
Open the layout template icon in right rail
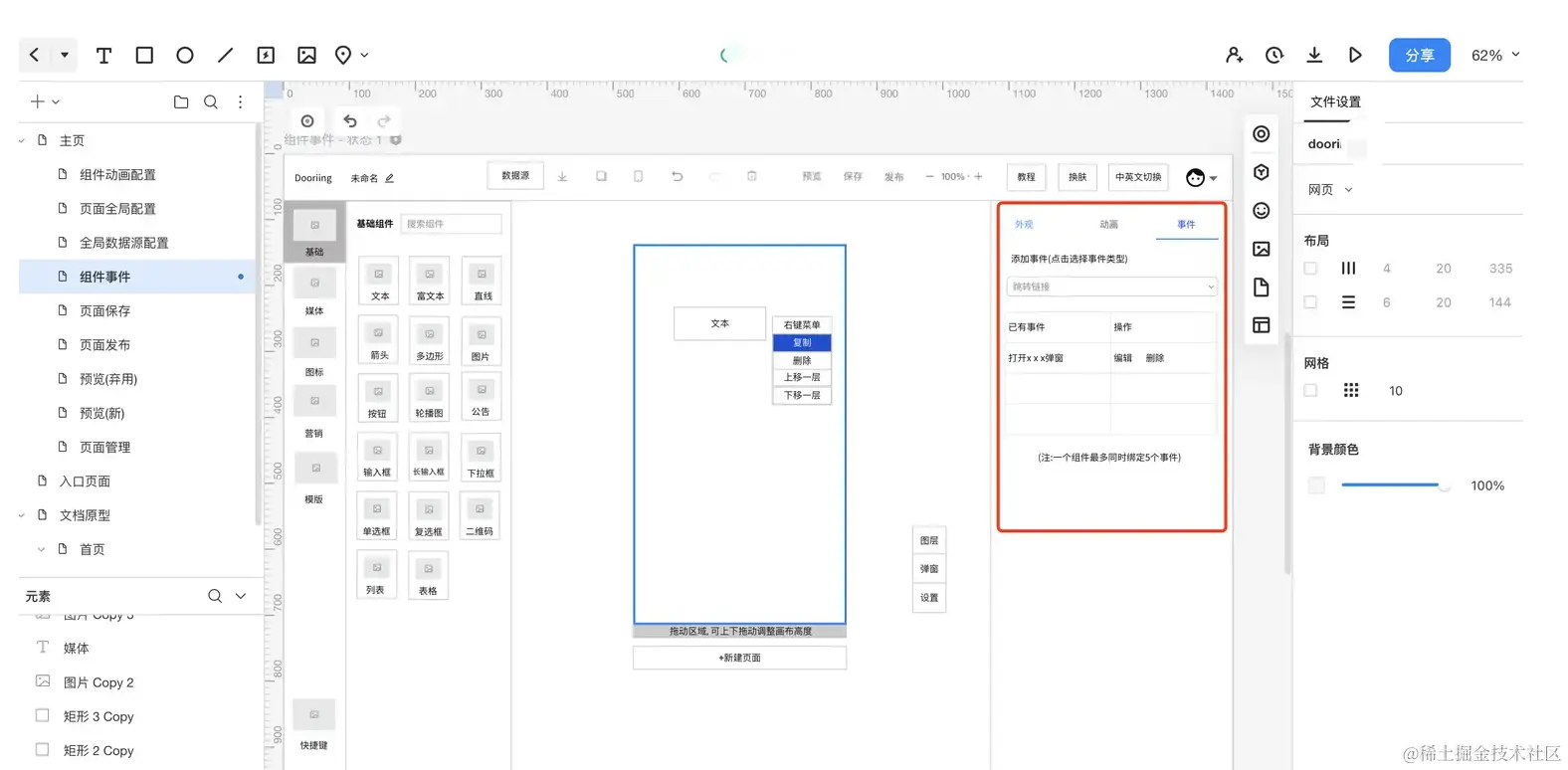click(1262, 325)
